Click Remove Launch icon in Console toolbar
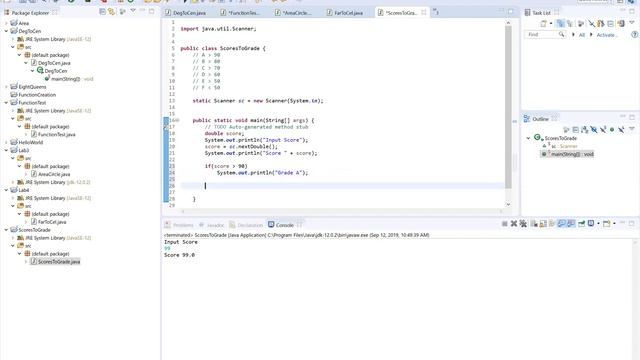The image size is (640, 360). (x=514, y=224)
